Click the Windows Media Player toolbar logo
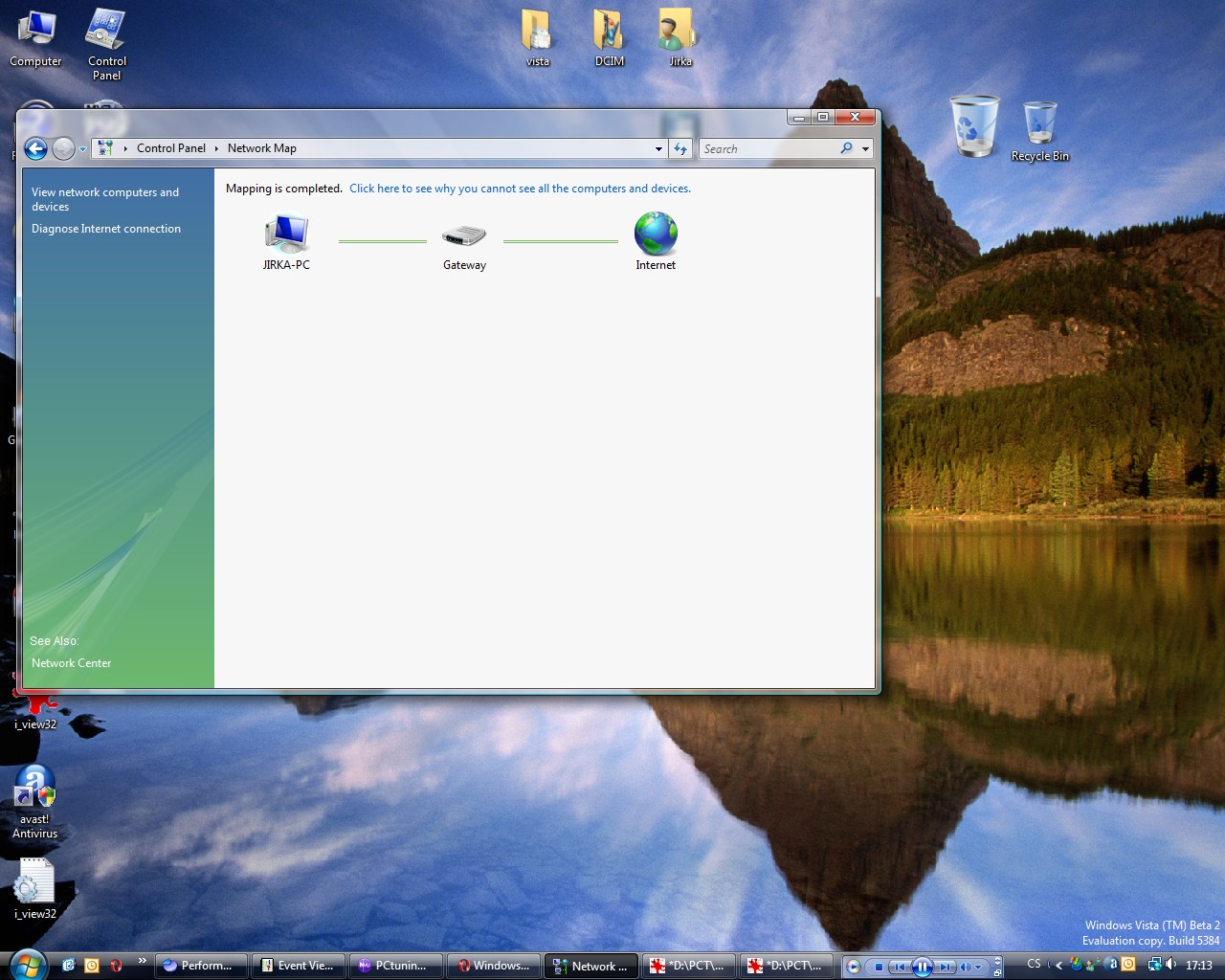1225x980 pixels. pos(854,967)
